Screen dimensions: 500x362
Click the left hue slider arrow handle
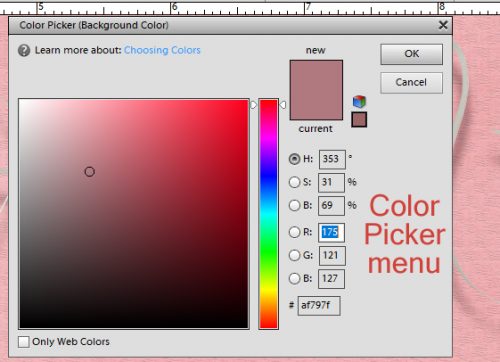click(253, 105)
